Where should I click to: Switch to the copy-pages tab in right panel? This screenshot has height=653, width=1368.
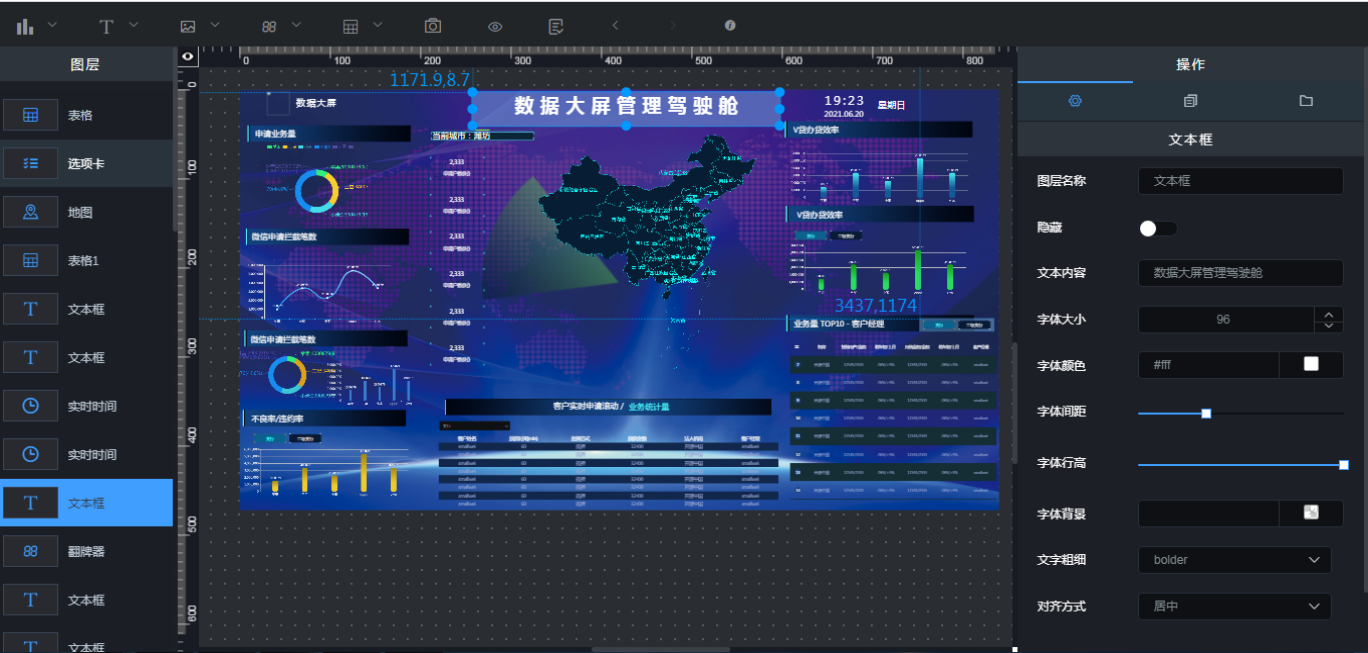[x=1190, y=101]
